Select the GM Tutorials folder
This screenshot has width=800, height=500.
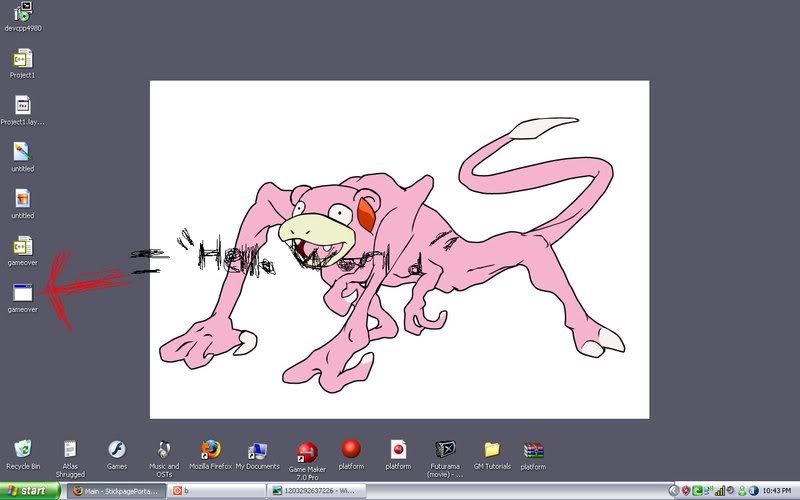[x=491, y=449]
